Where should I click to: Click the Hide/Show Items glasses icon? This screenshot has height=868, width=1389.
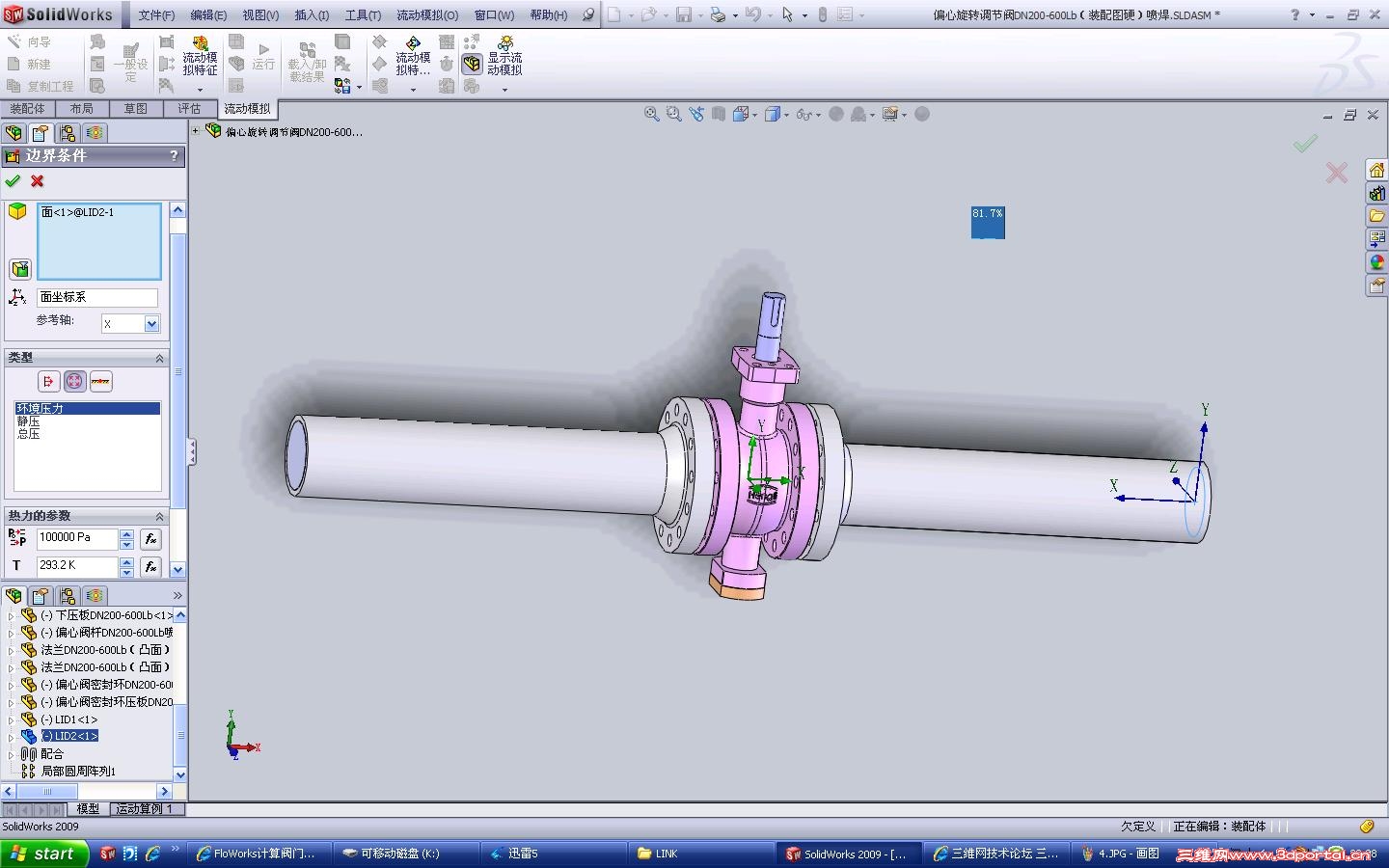(804, 114)
